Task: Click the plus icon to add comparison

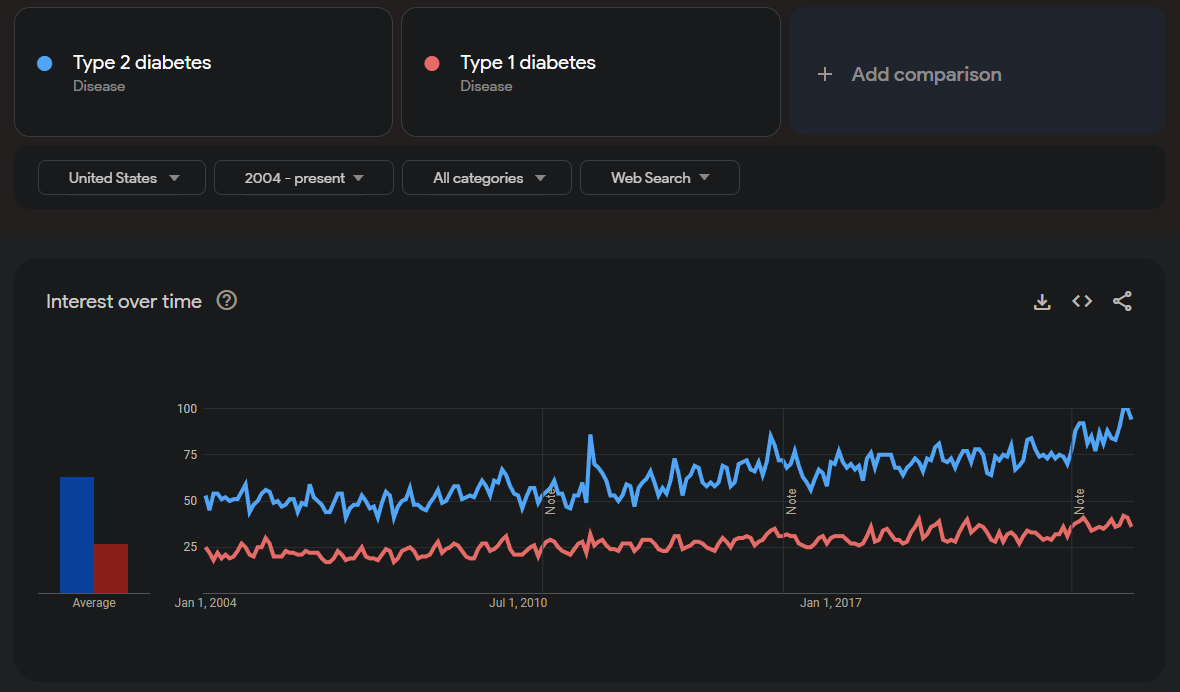Action: pyautogui.click(x=825, y=74)
